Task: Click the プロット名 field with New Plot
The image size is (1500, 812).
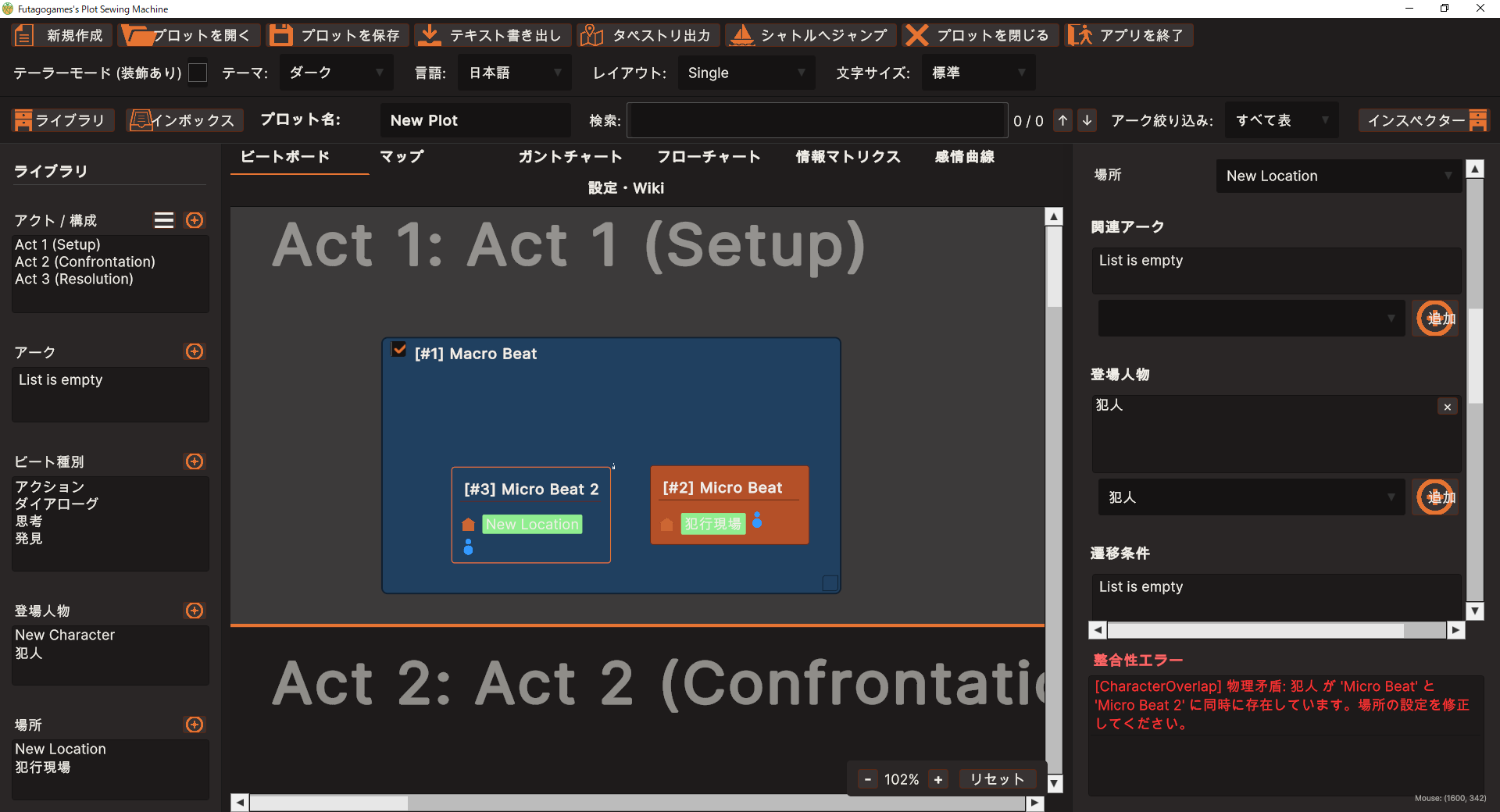Action: 475,120
